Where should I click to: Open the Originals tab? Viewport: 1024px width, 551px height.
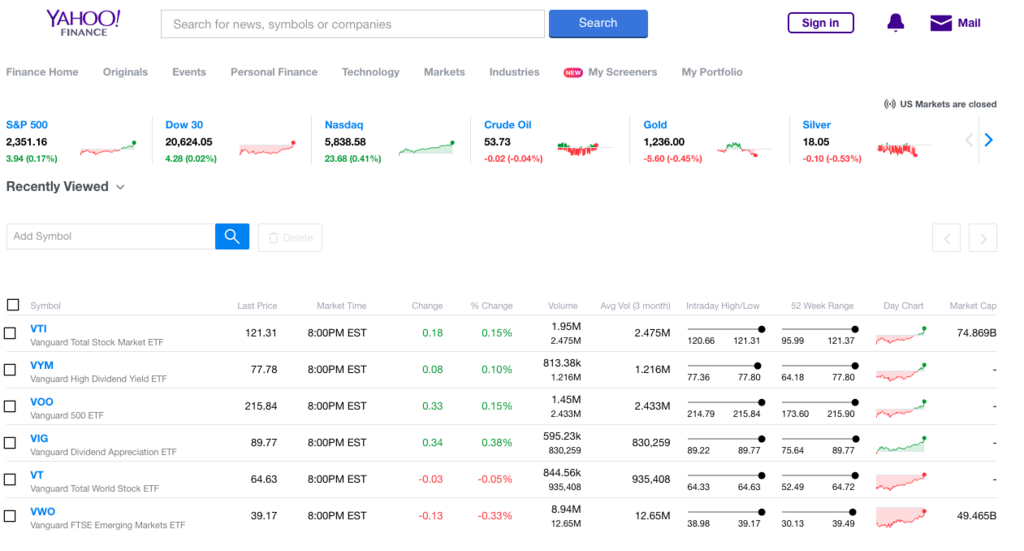pos(125,72)
